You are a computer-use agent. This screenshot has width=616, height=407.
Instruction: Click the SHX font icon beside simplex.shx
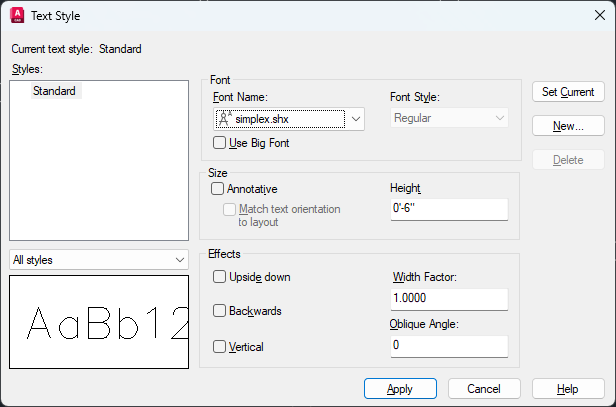click(225, 119)
